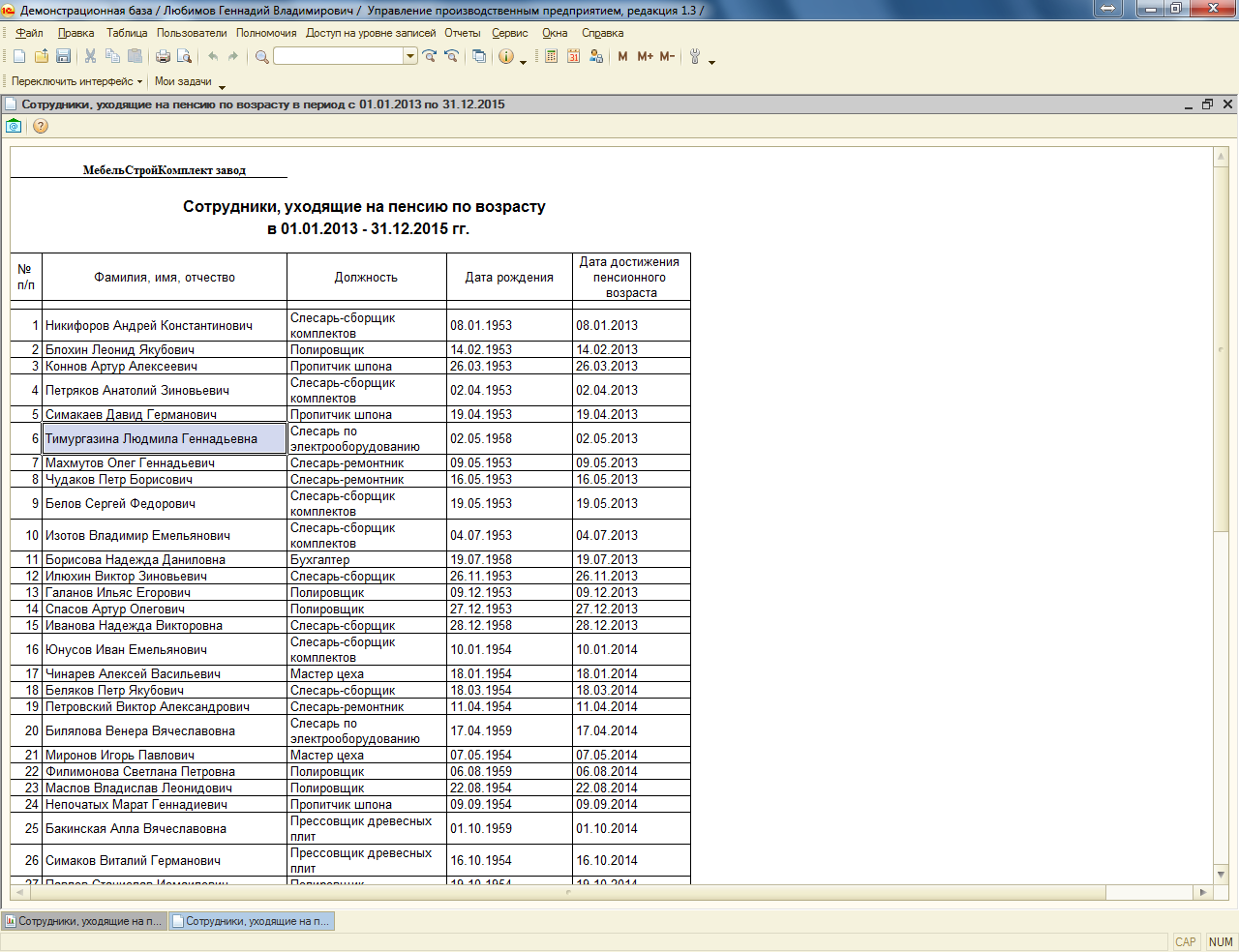
Task: Click Мои задачи button
Action: coord(183,82)
